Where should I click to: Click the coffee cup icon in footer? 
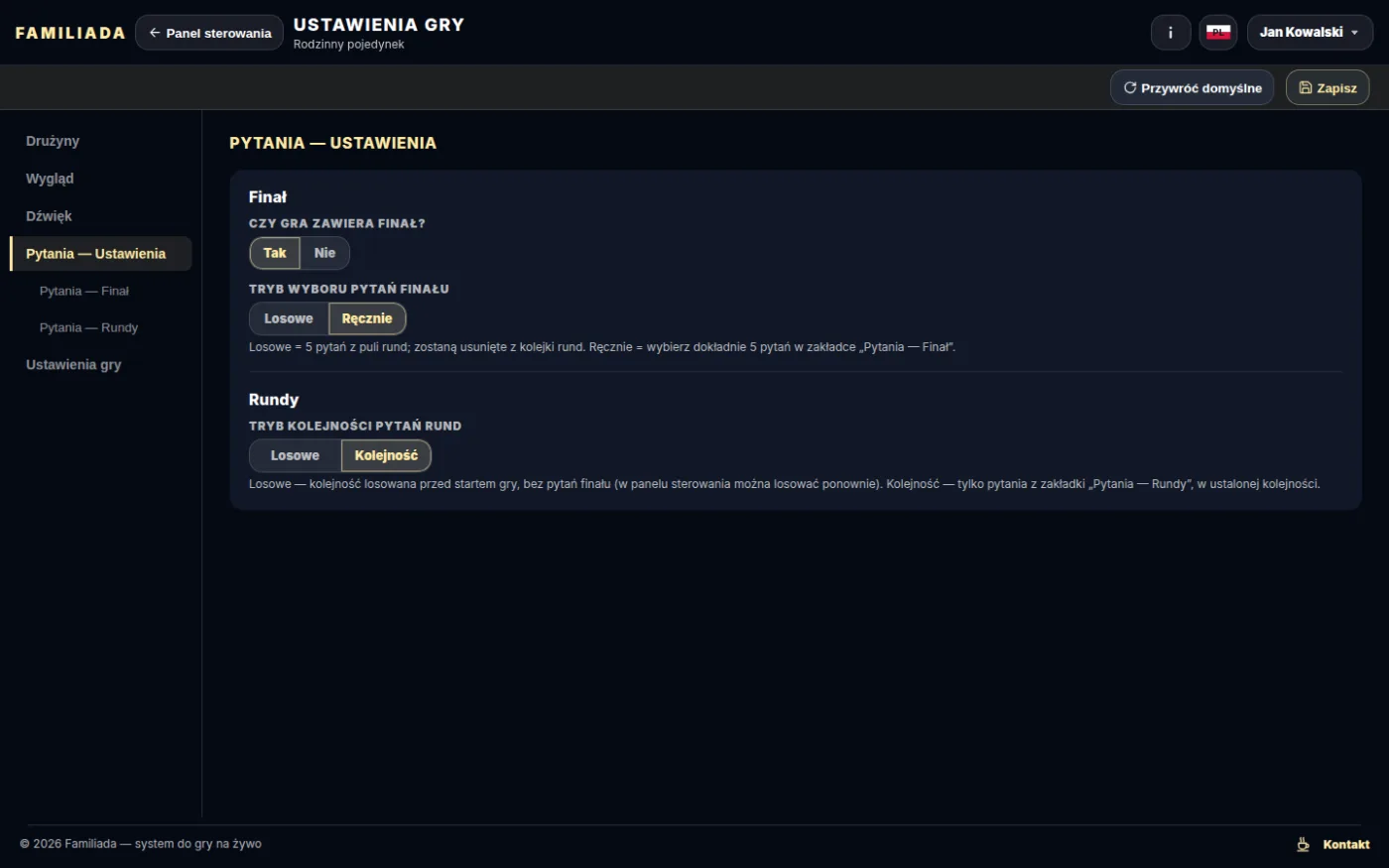1303,844
